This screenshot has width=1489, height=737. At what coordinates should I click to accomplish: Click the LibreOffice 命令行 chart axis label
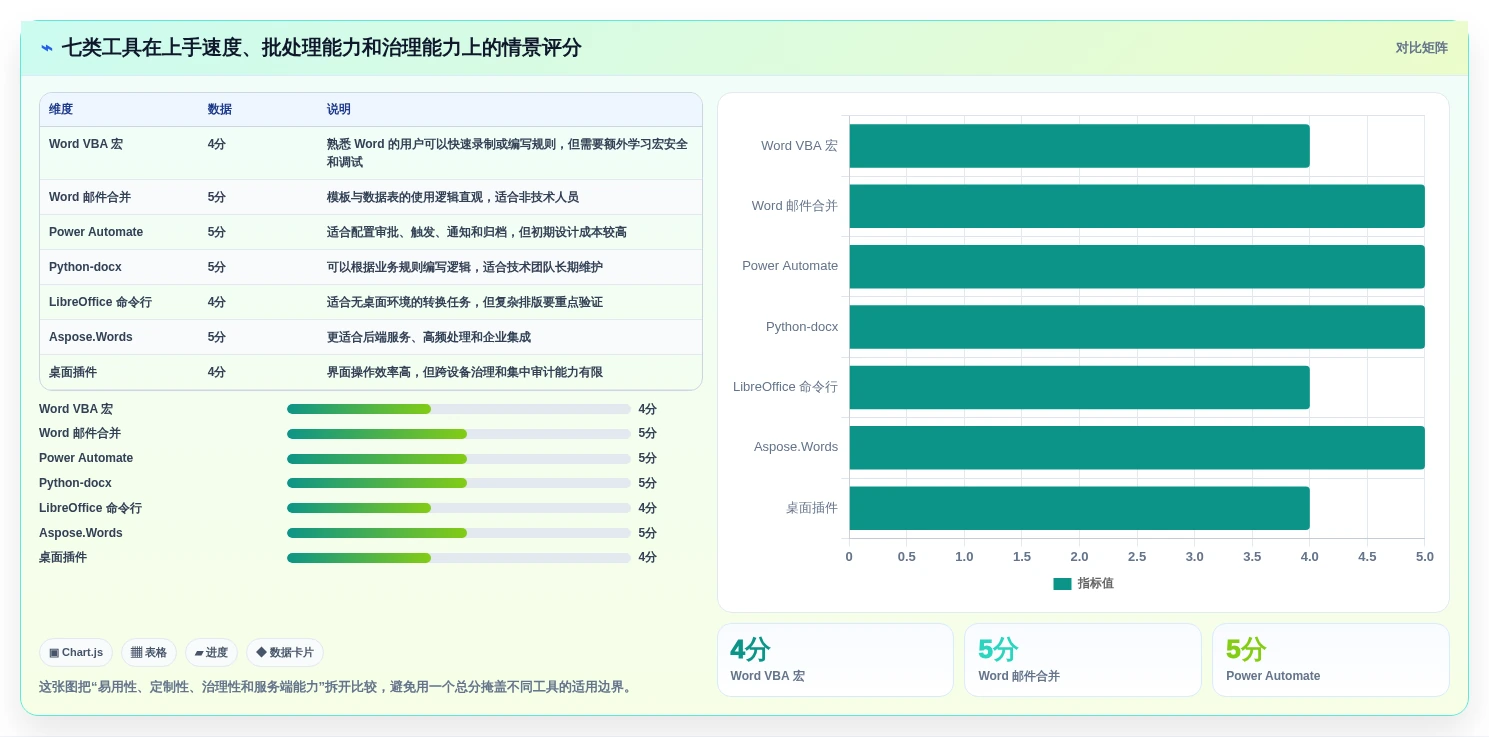pos(785,387)
